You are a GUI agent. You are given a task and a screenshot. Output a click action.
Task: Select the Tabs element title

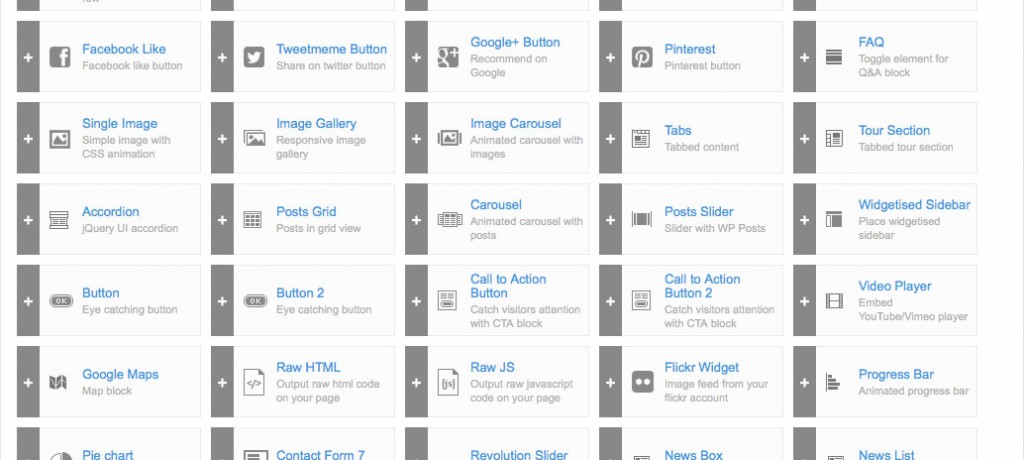click(678, 131)
